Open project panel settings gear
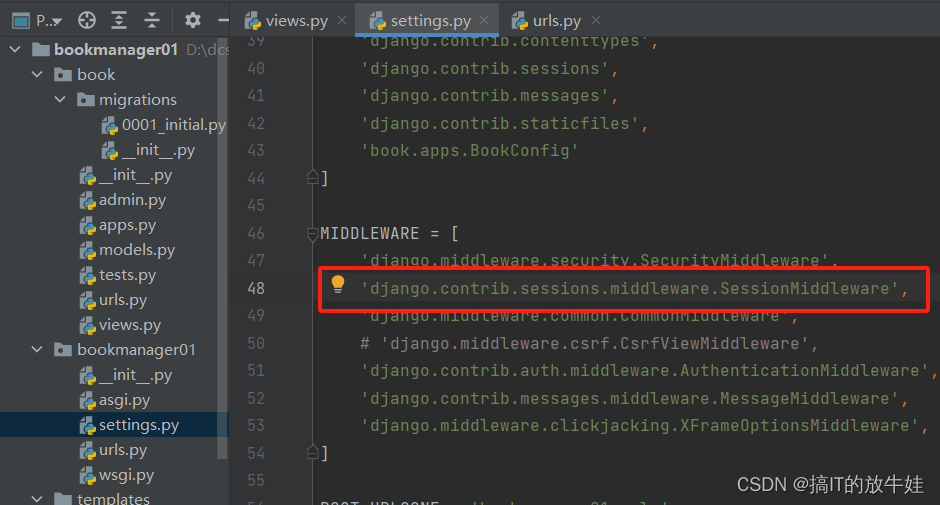Image resolution: width=940 pixels, height=505 pixels. coord(192,20)
